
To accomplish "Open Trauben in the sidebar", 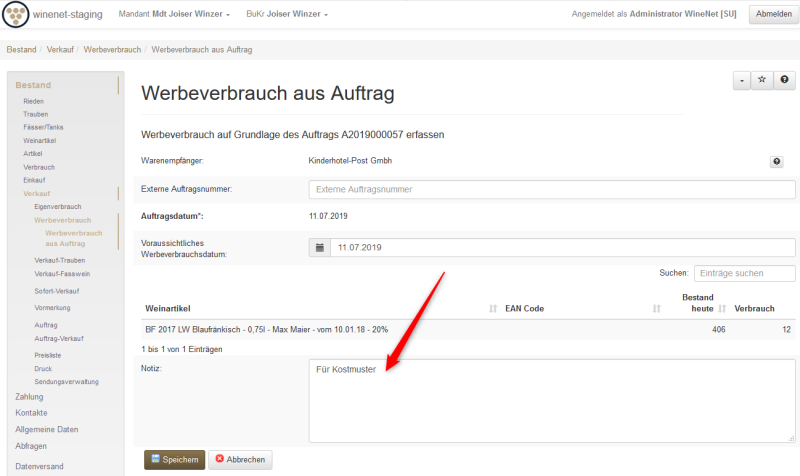I will tap(36, 114).
